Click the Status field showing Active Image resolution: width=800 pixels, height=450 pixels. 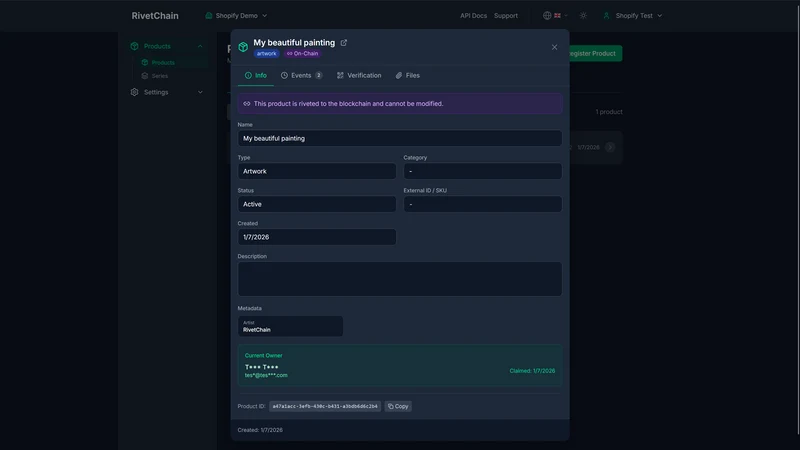pyautogui.click(x=317, y=204)
